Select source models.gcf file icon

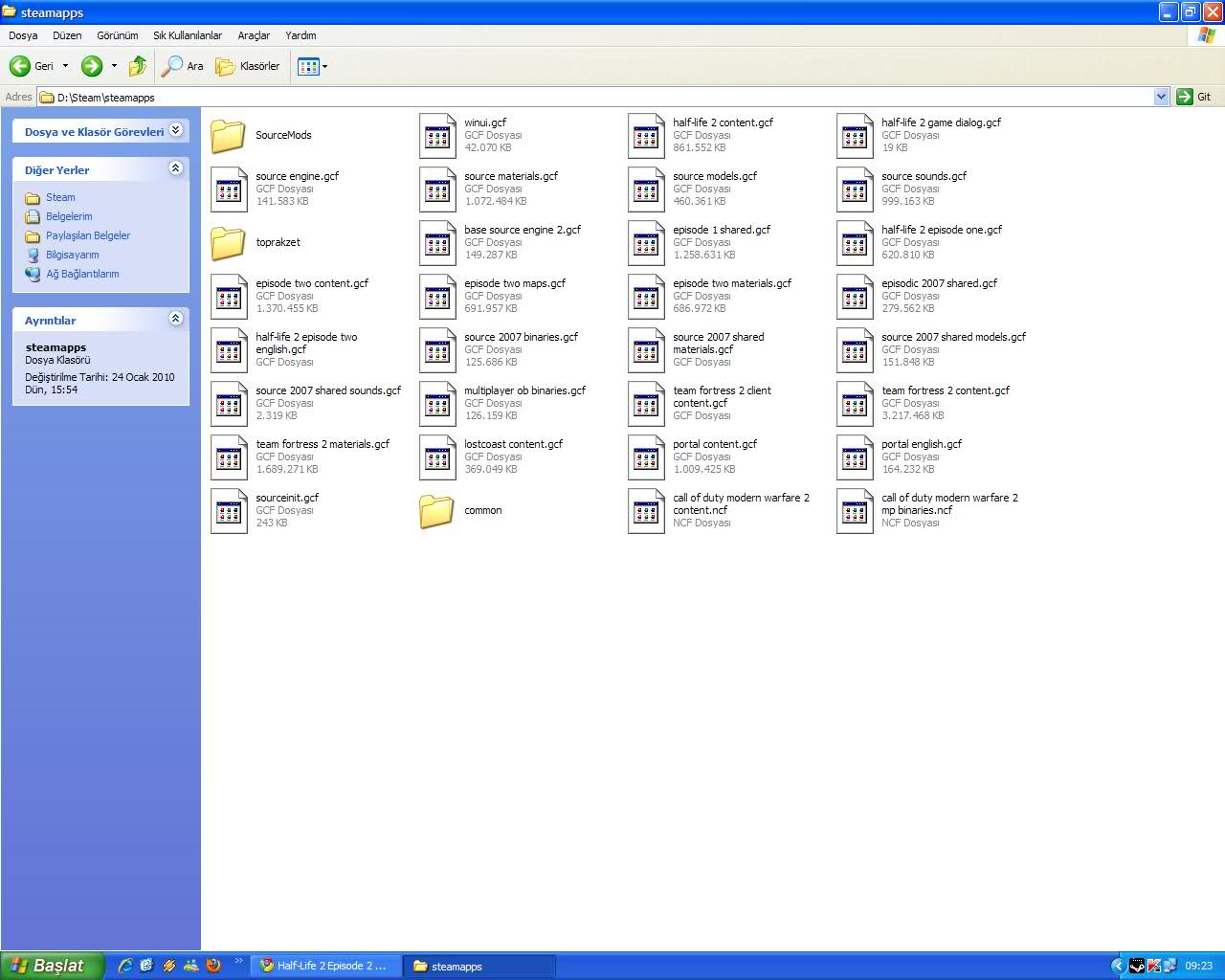click(x=646, y=189)
